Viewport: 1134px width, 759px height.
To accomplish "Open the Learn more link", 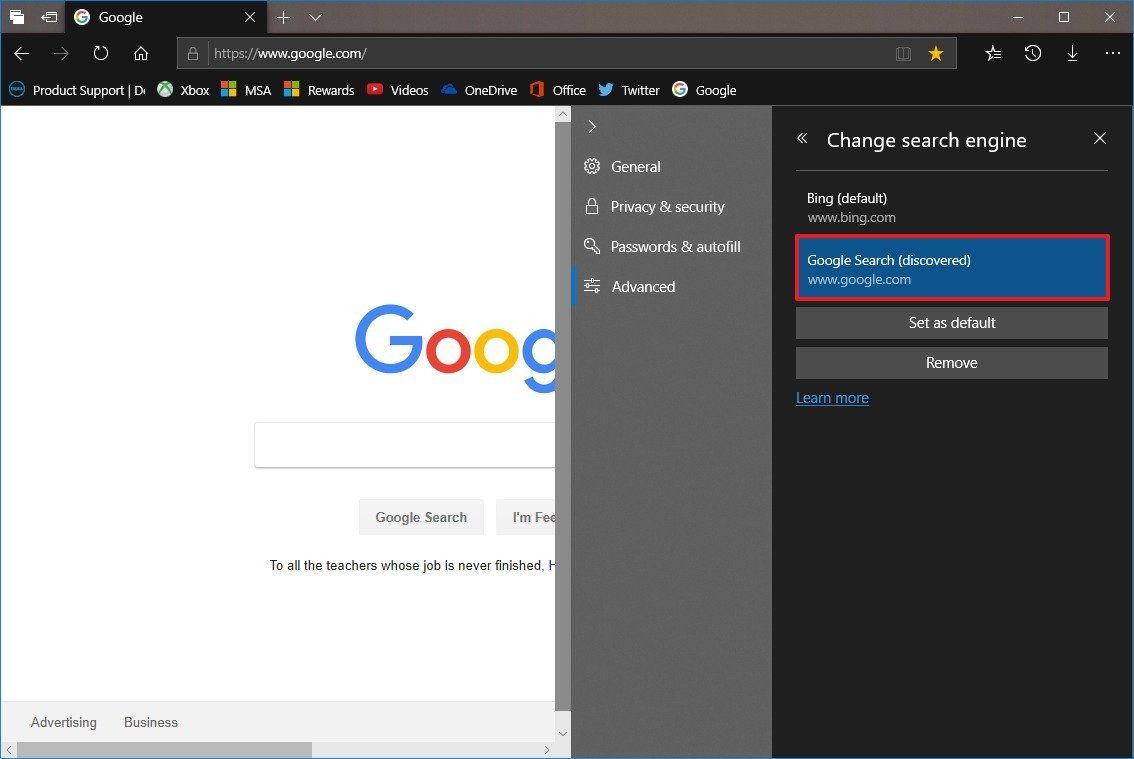I will [x=832, y=397].
